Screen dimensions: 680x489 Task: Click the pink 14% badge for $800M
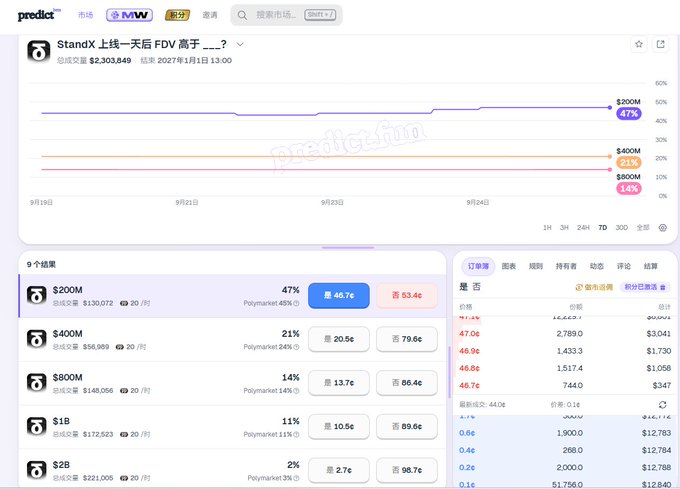tap(629, 189)
